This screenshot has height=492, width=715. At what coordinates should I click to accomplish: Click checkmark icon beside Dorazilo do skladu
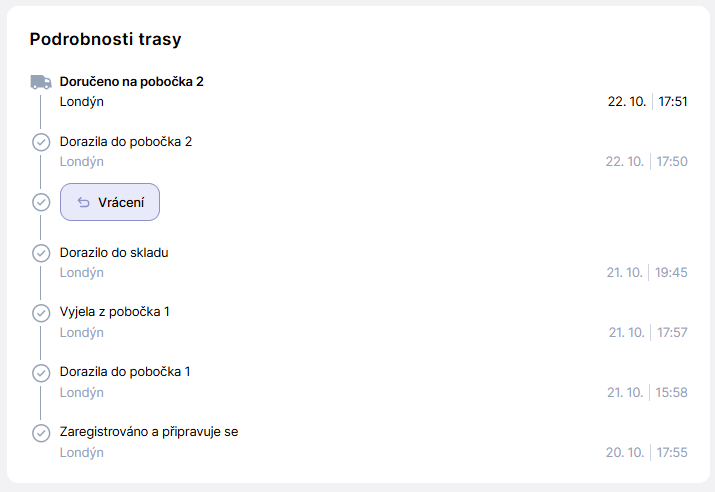click(41, 253)
